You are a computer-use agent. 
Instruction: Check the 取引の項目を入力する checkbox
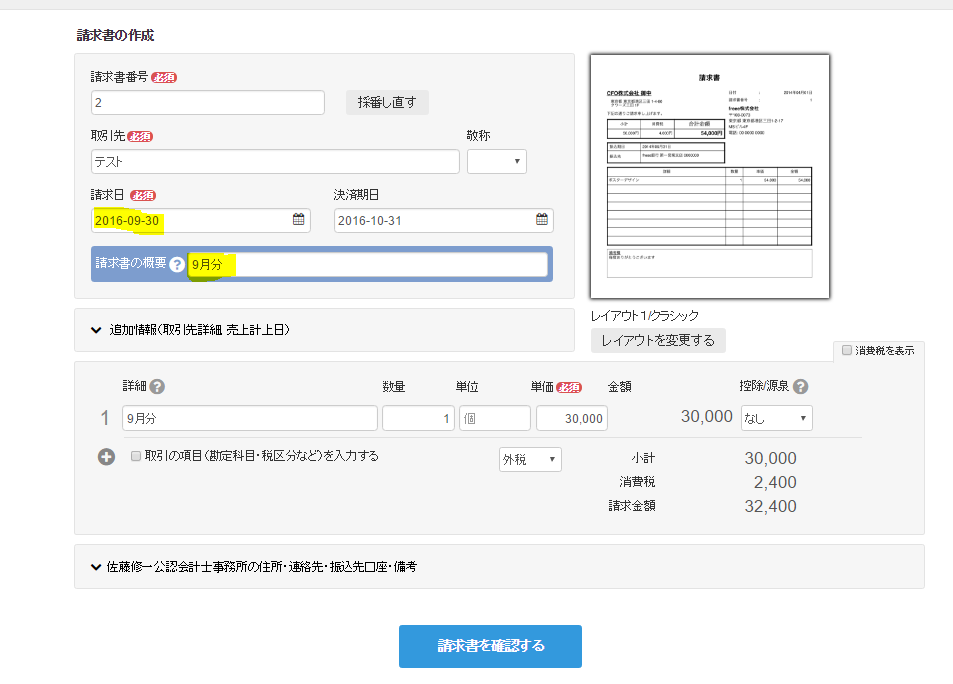pos(137,456)
